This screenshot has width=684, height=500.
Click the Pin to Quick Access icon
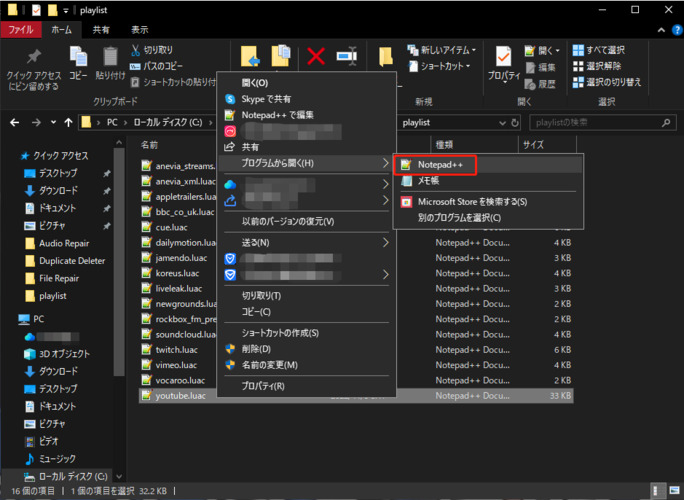pos(33,57)
